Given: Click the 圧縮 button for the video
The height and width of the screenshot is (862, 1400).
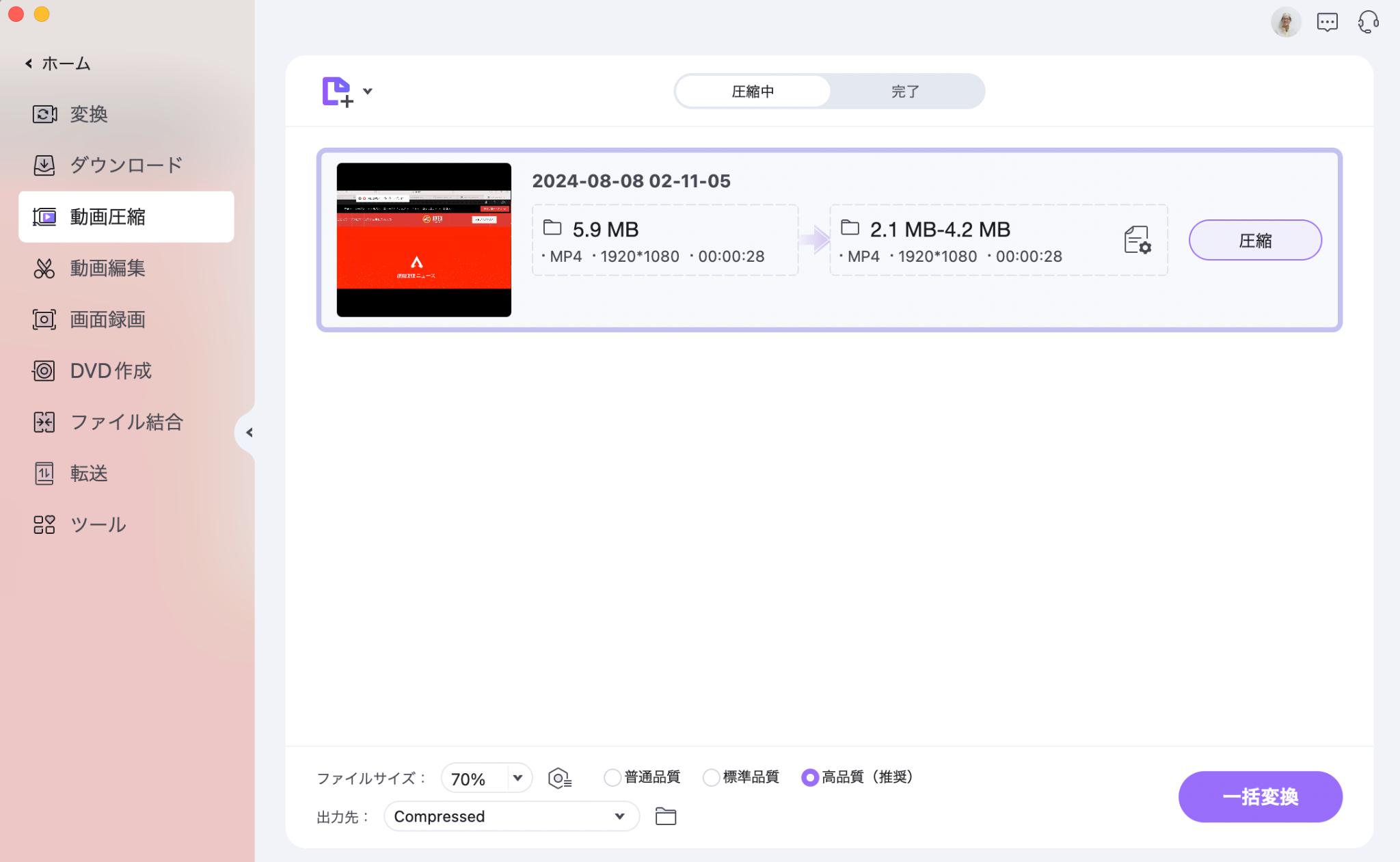Looking at the screenshot, I should tap(1255, 240).
